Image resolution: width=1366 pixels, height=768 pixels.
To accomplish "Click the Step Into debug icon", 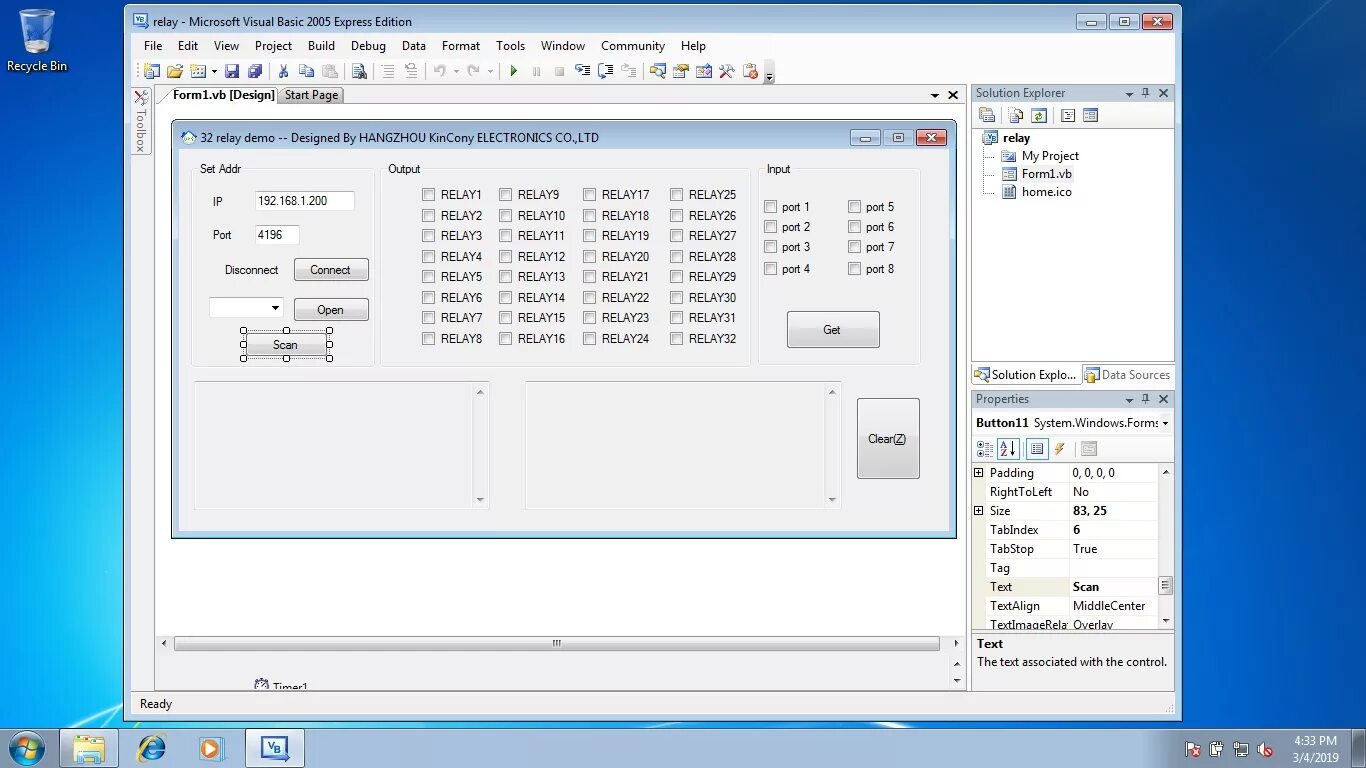I will (582, 71).
